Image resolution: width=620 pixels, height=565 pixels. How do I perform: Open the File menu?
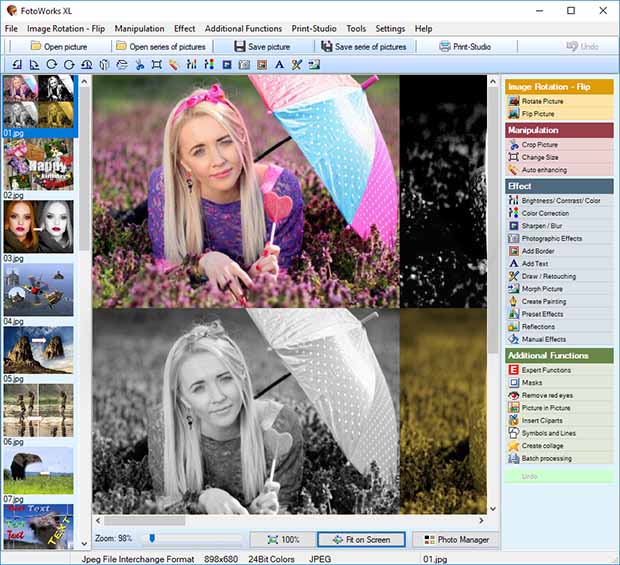pos(11,28)
